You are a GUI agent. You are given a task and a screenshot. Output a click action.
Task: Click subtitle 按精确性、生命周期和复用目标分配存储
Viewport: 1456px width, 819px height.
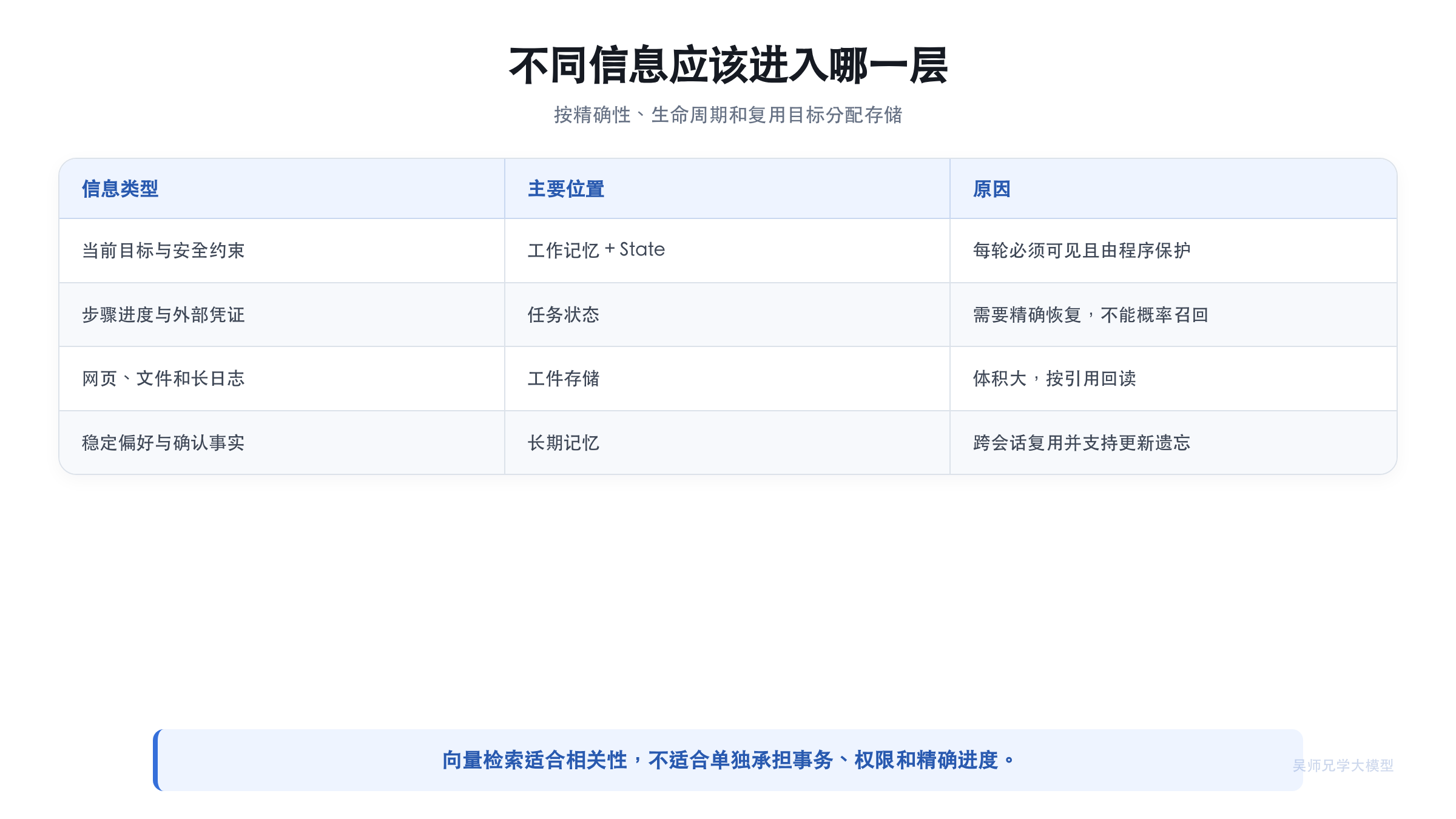728,115
